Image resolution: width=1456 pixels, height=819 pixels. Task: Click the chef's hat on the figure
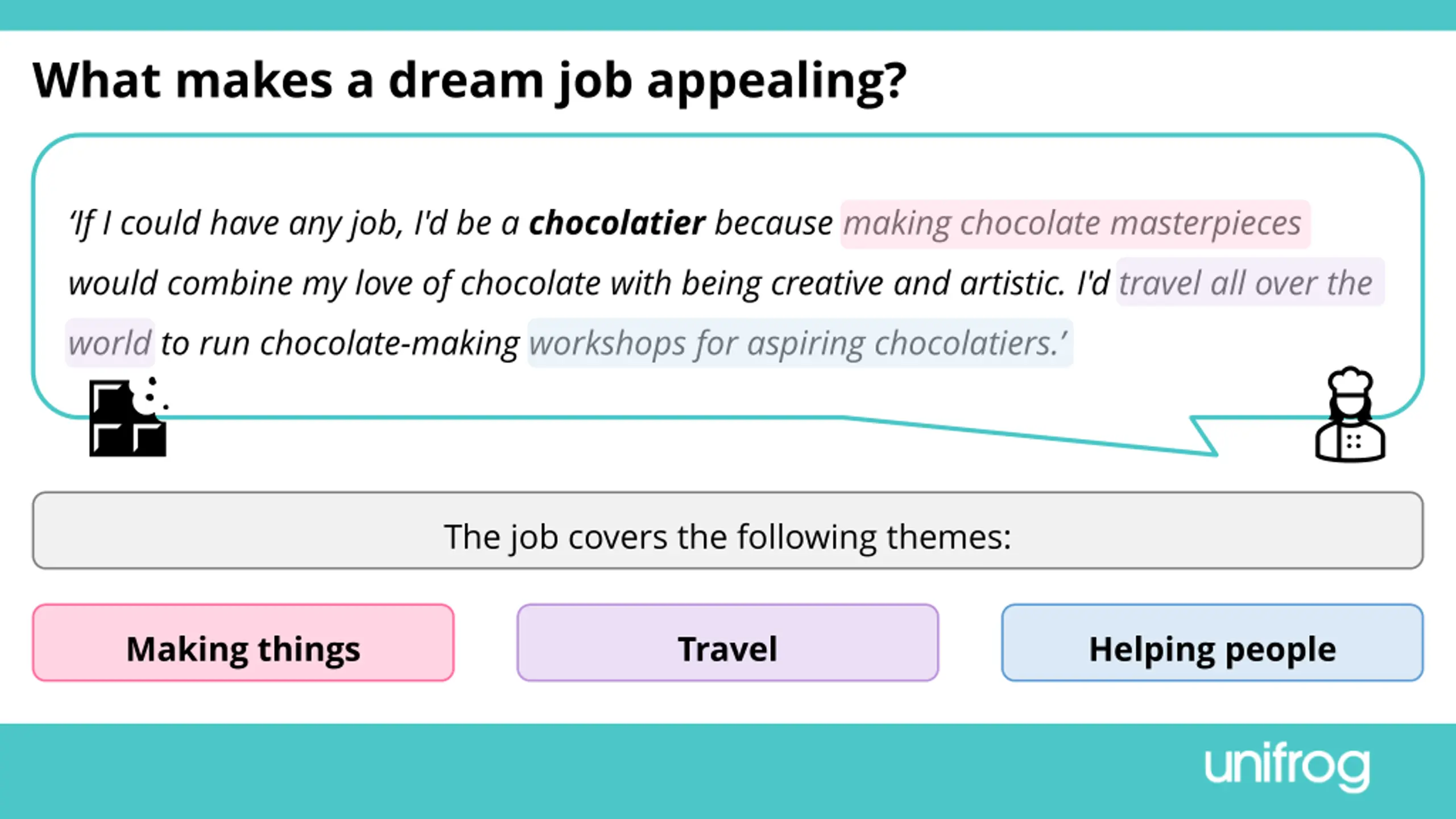[1350, 380]
